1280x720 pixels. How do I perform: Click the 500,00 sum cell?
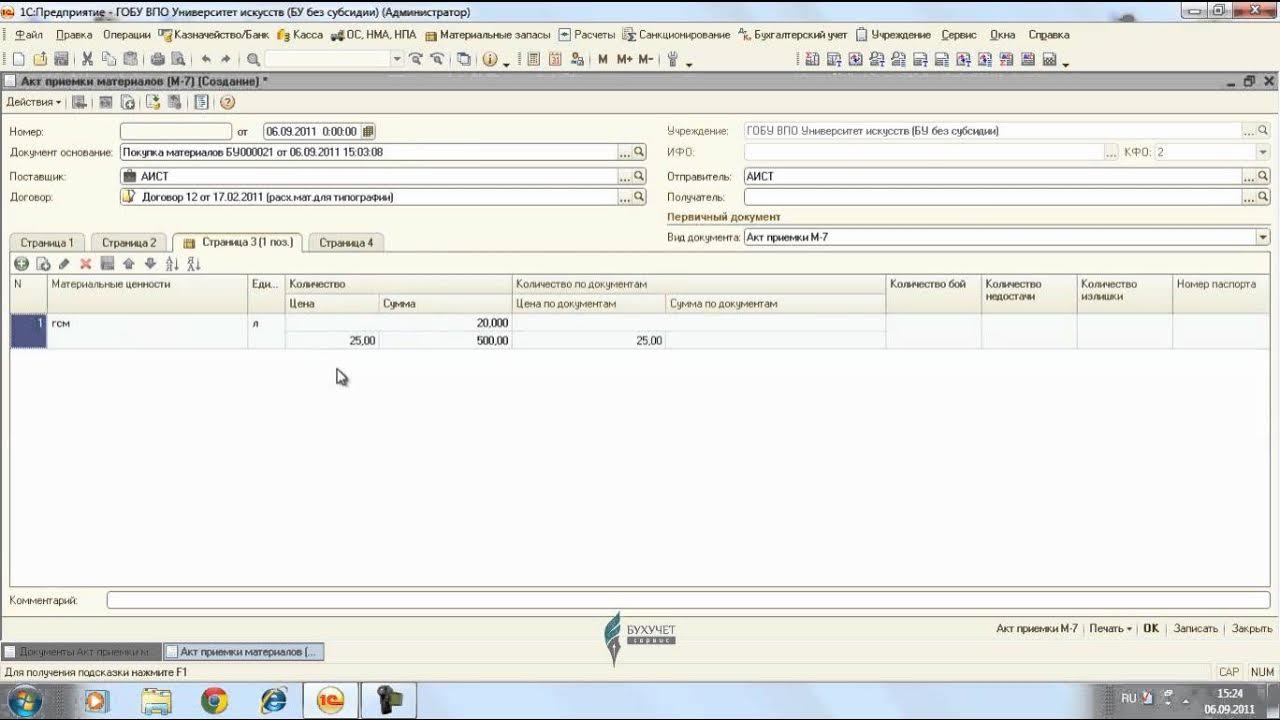click(446, 340)
